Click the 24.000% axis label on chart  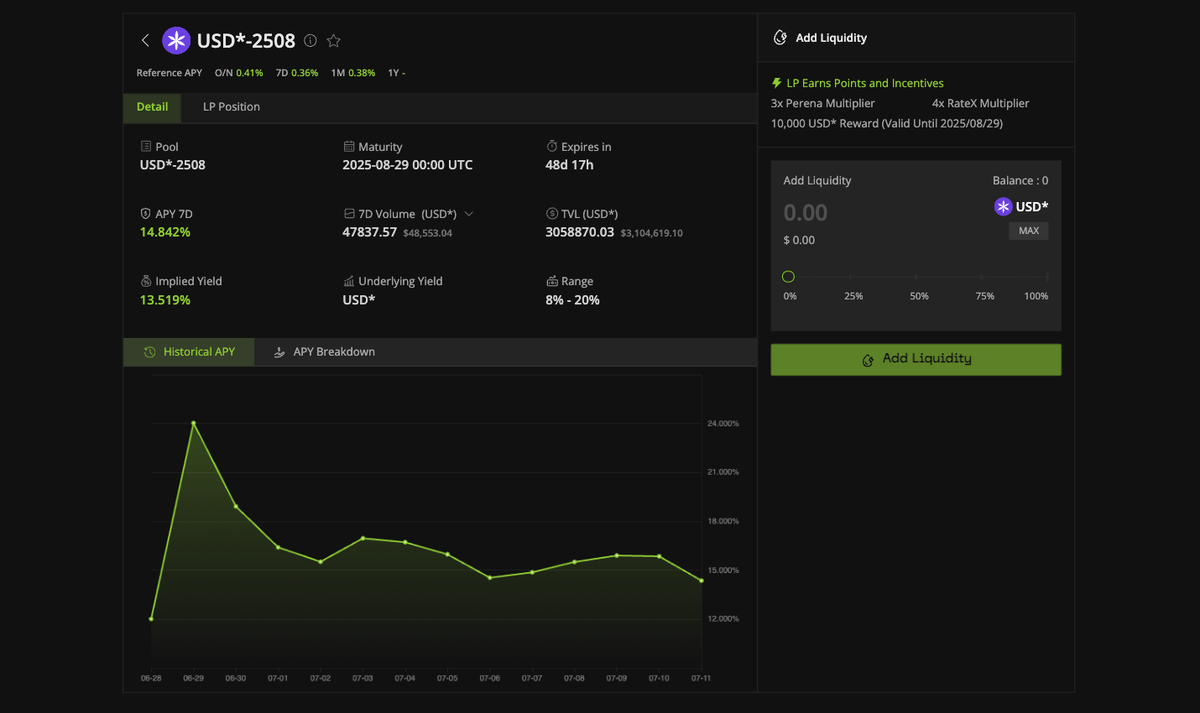pyautogui.click(x=723, y=424)
